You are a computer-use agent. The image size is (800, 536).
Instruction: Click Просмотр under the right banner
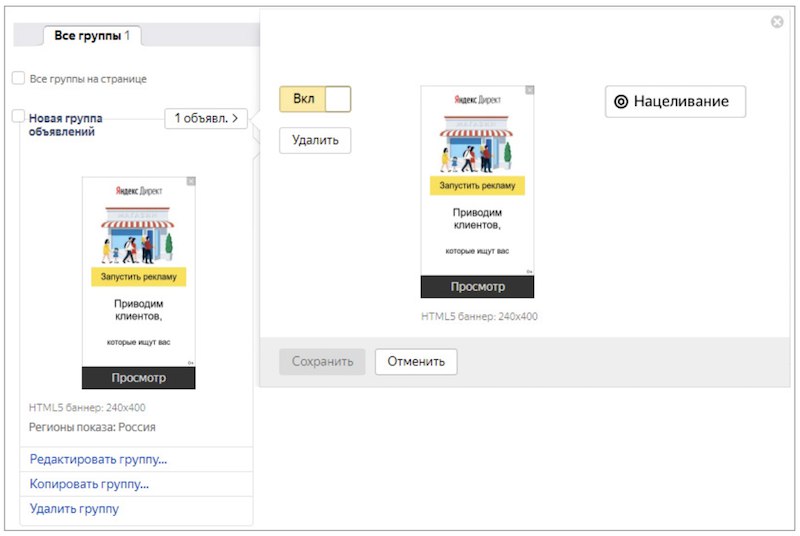click(477, 287)
